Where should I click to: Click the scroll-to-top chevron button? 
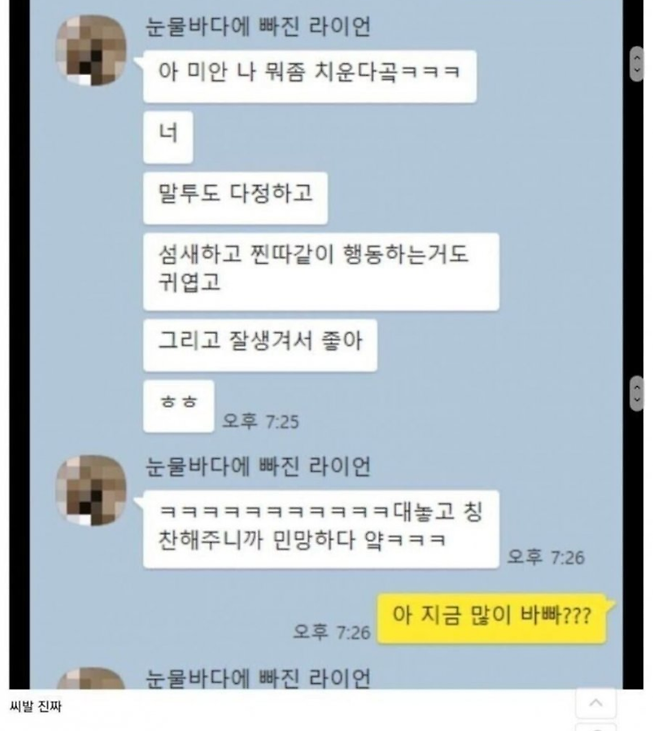pos(596,703)
